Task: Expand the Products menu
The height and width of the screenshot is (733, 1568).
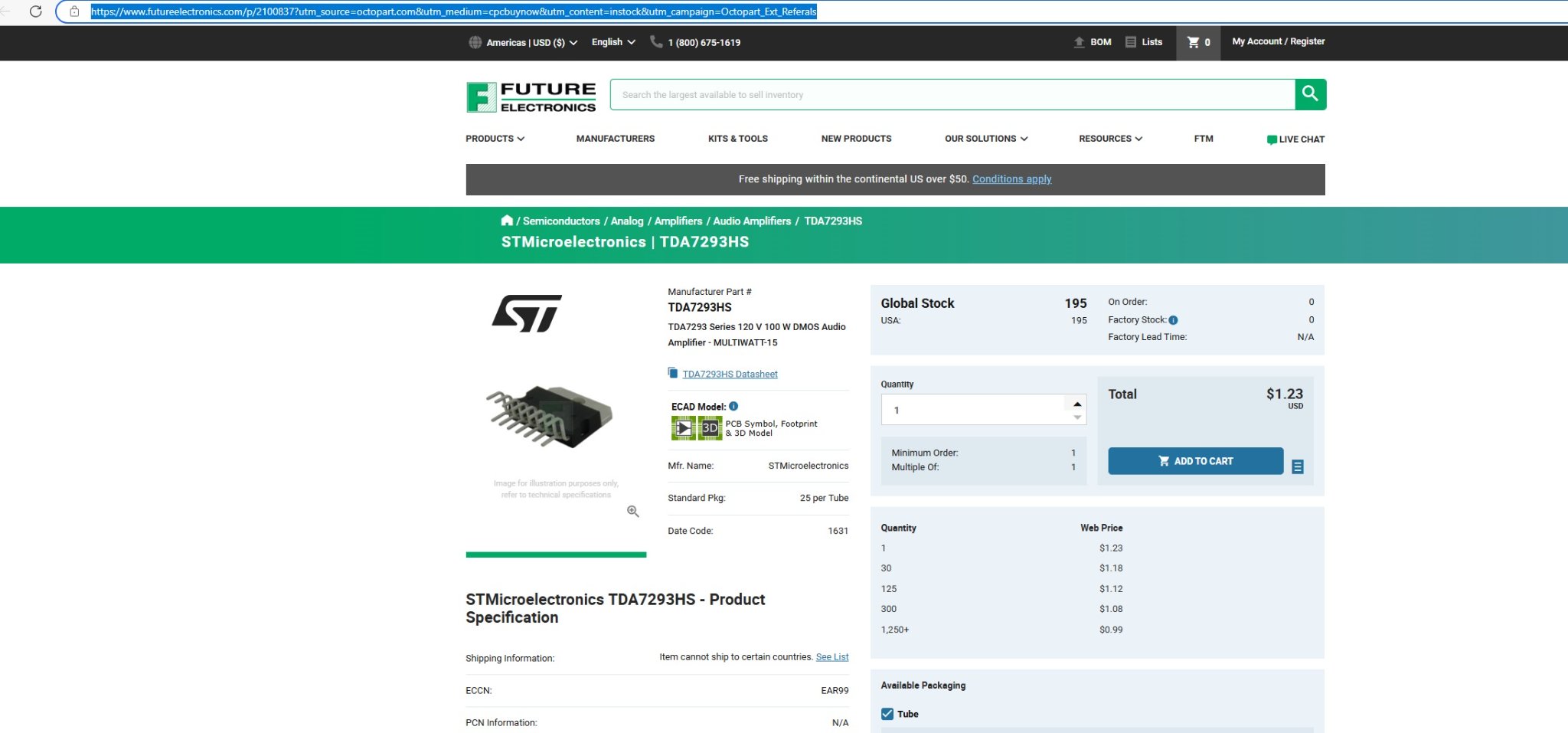Action: 495,139
